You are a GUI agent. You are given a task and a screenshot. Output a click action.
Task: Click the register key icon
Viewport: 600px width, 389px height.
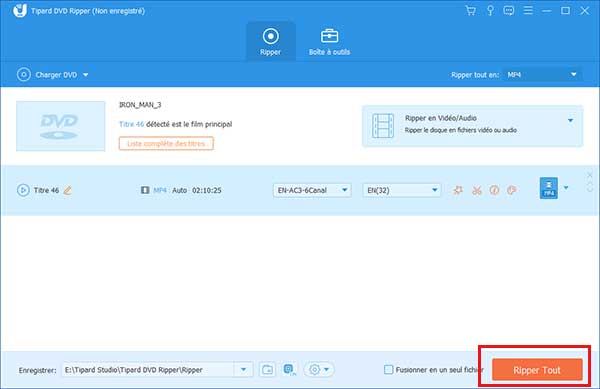tap(490, 11)
